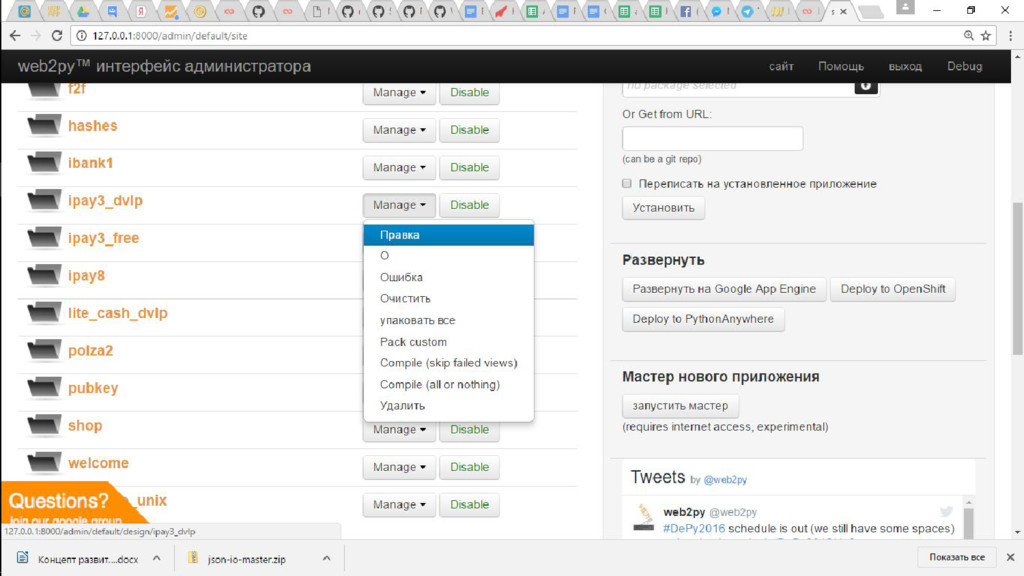The height and width of the screenshot is (576, 1024).
Task: Select Удалить from the Manage menu
Action: pyautogui.click(x=449, y=406)
